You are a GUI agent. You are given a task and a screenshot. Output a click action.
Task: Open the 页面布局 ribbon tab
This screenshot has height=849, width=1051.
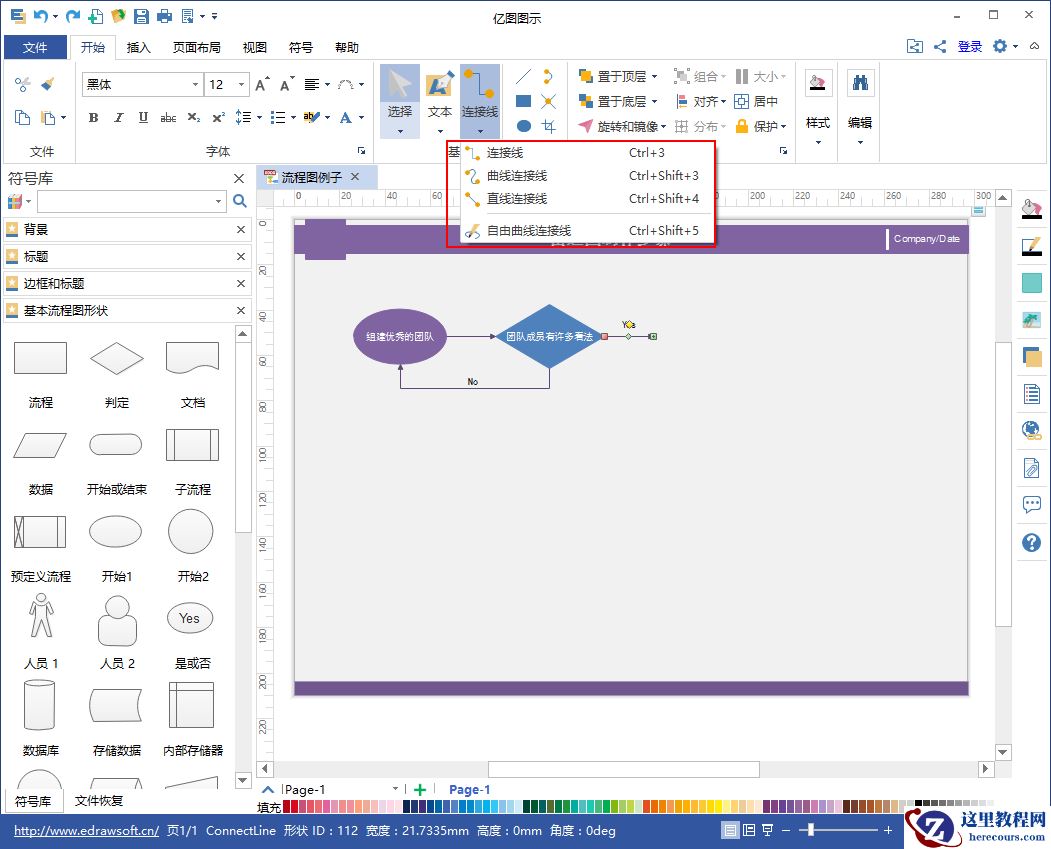196,47
